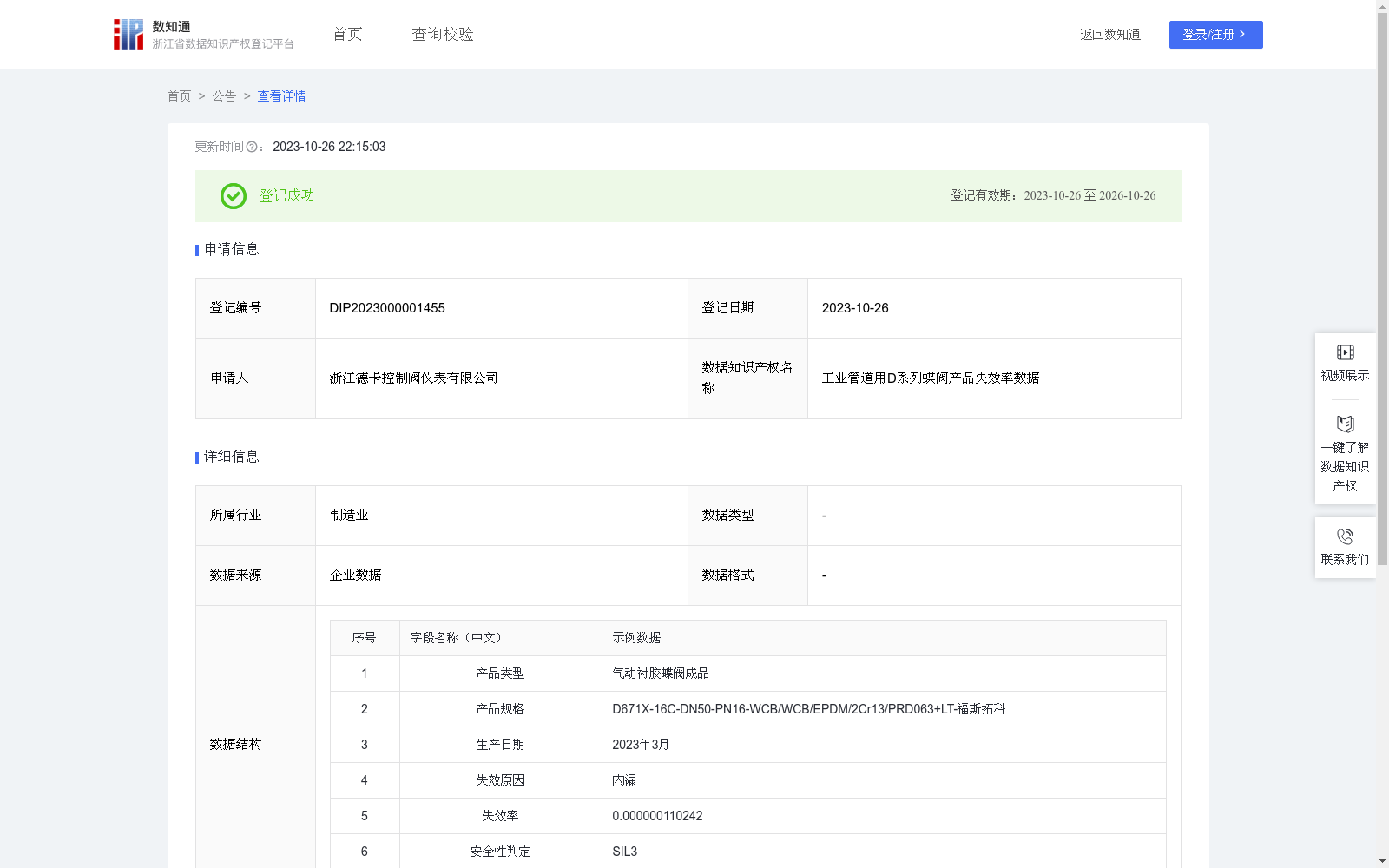1389x868 pixels.
Task: Click the sample value 内漏
Action: tap(624, 780)
